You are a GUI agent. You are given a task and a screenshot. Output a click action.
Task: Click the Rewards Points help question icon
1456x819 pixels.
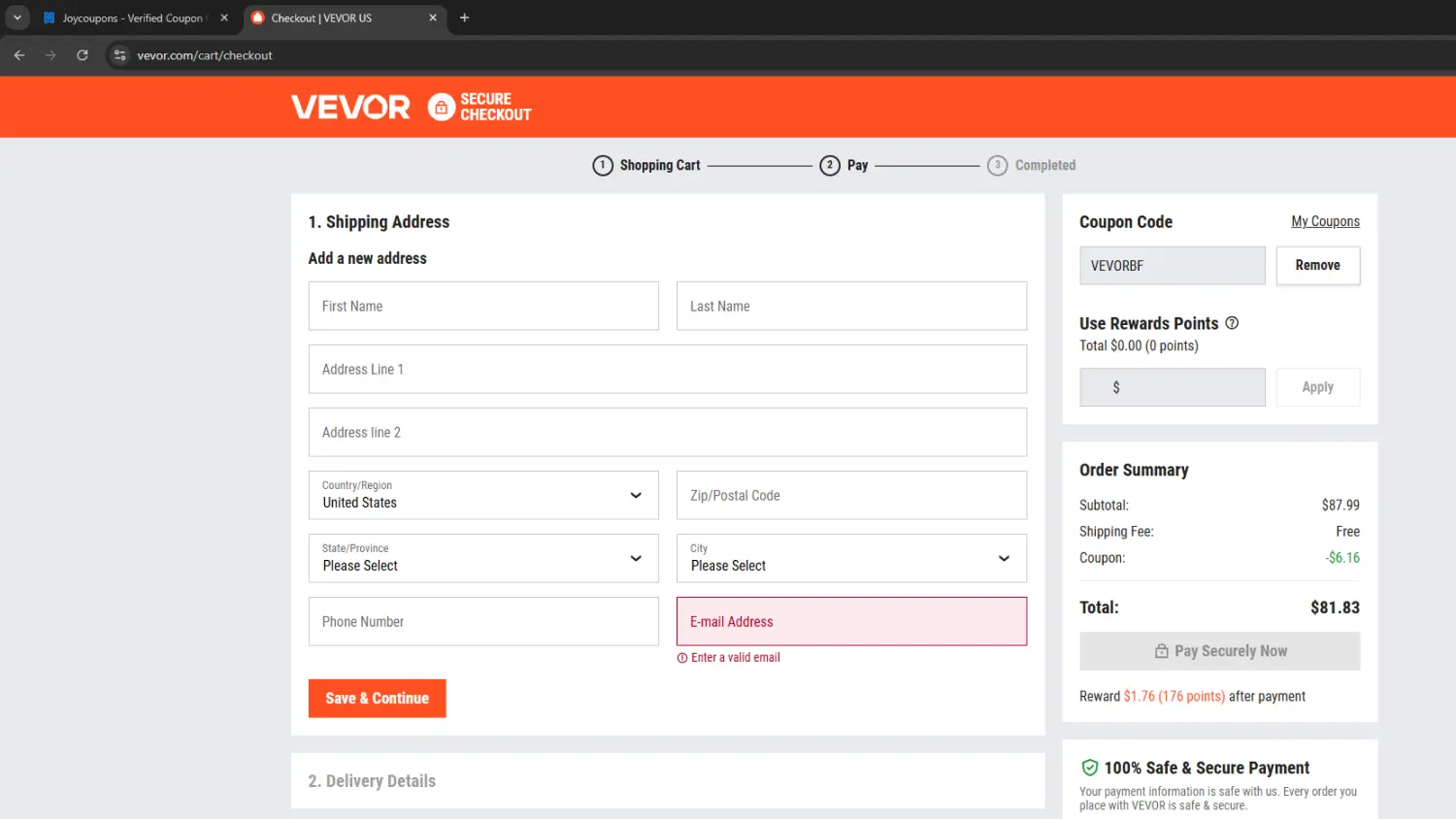coord(1232,323)
